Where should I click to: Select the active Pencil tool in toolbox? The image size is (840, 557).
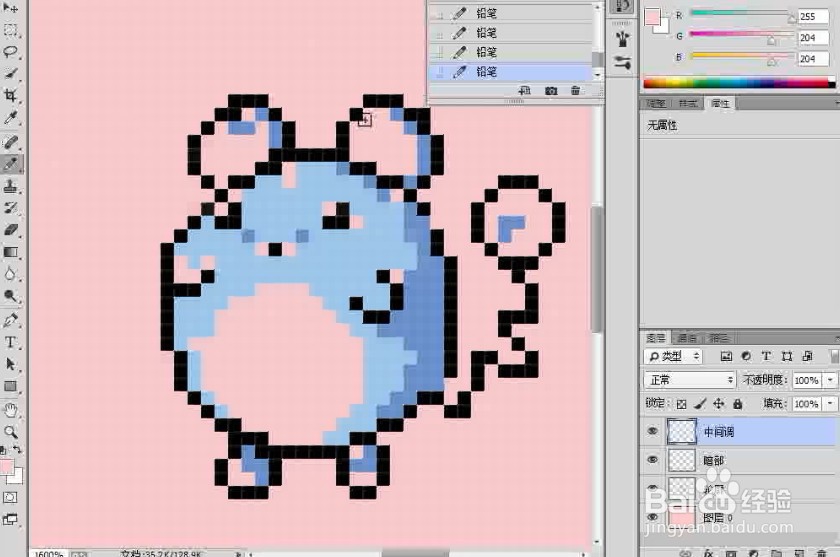click(11, 164)
